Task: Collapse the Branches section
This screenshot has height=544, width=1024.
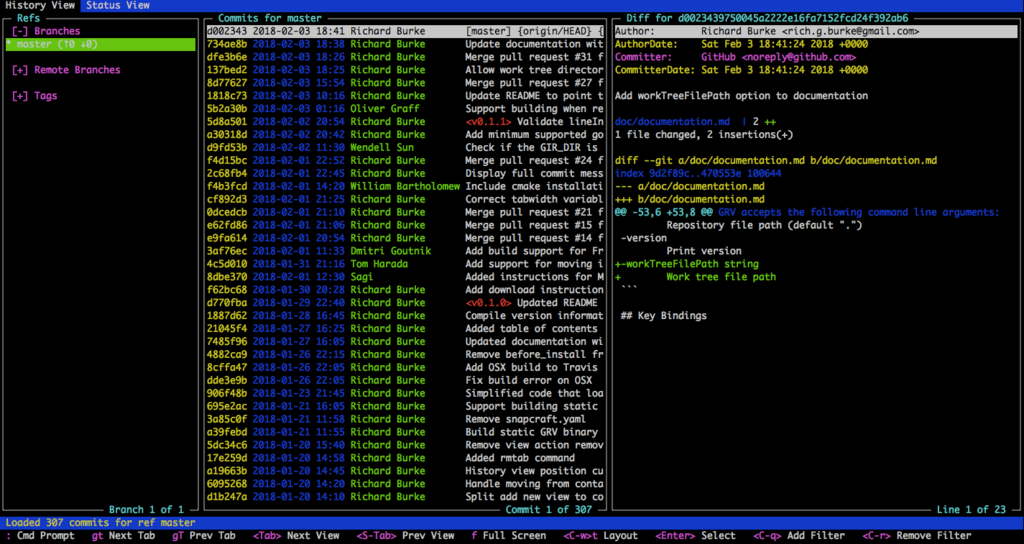Action: coord(46,31)
